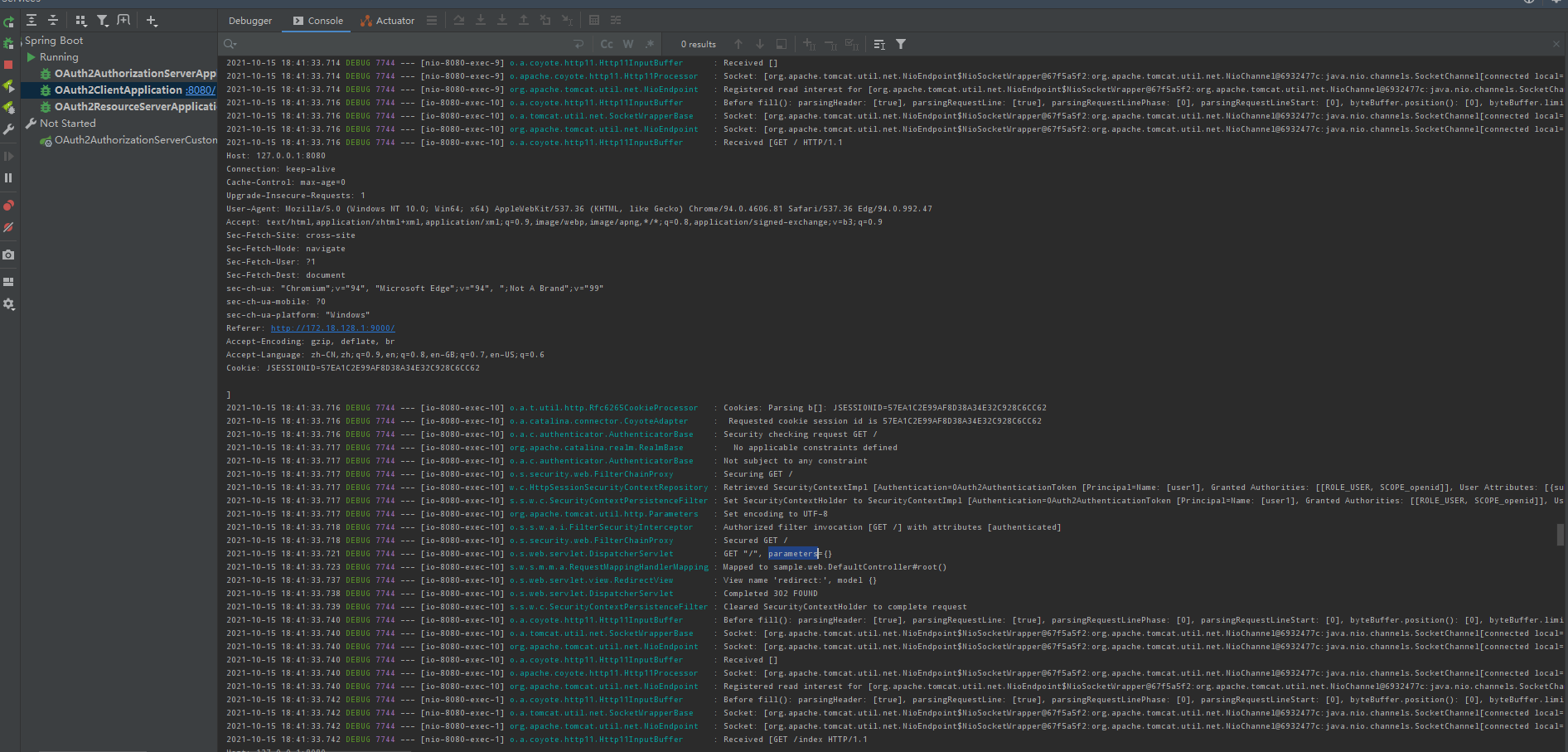Viewport: 1568px width, 752px height.
Task: Click Get Thread Dump camera icon
Action: 8,255
